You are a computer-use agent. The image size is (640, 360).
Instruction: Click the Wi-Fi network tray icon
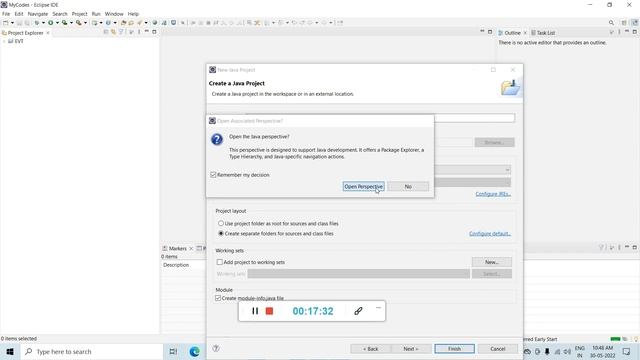[x=557, y=351]
